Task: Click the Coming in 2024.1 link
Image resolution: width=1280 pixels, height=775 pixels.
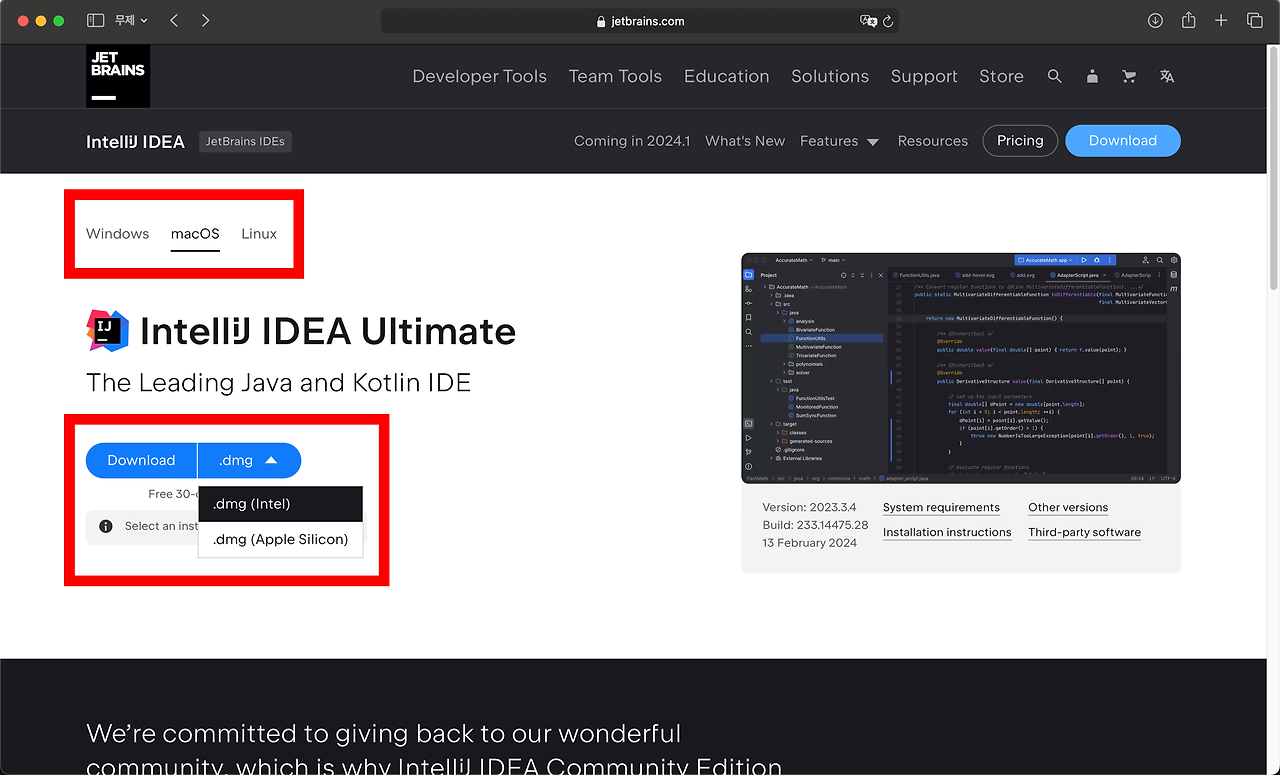Action: tap(632, 141)
